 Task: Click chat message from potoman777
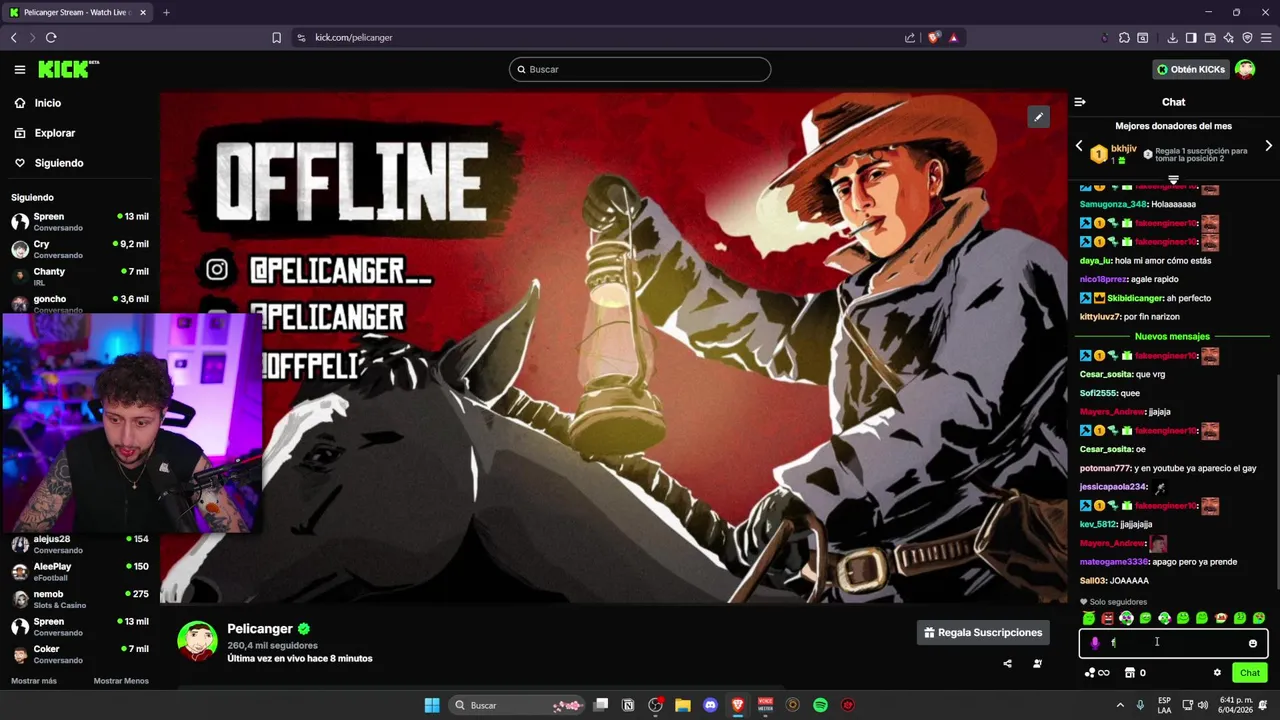pos(1168,468)
